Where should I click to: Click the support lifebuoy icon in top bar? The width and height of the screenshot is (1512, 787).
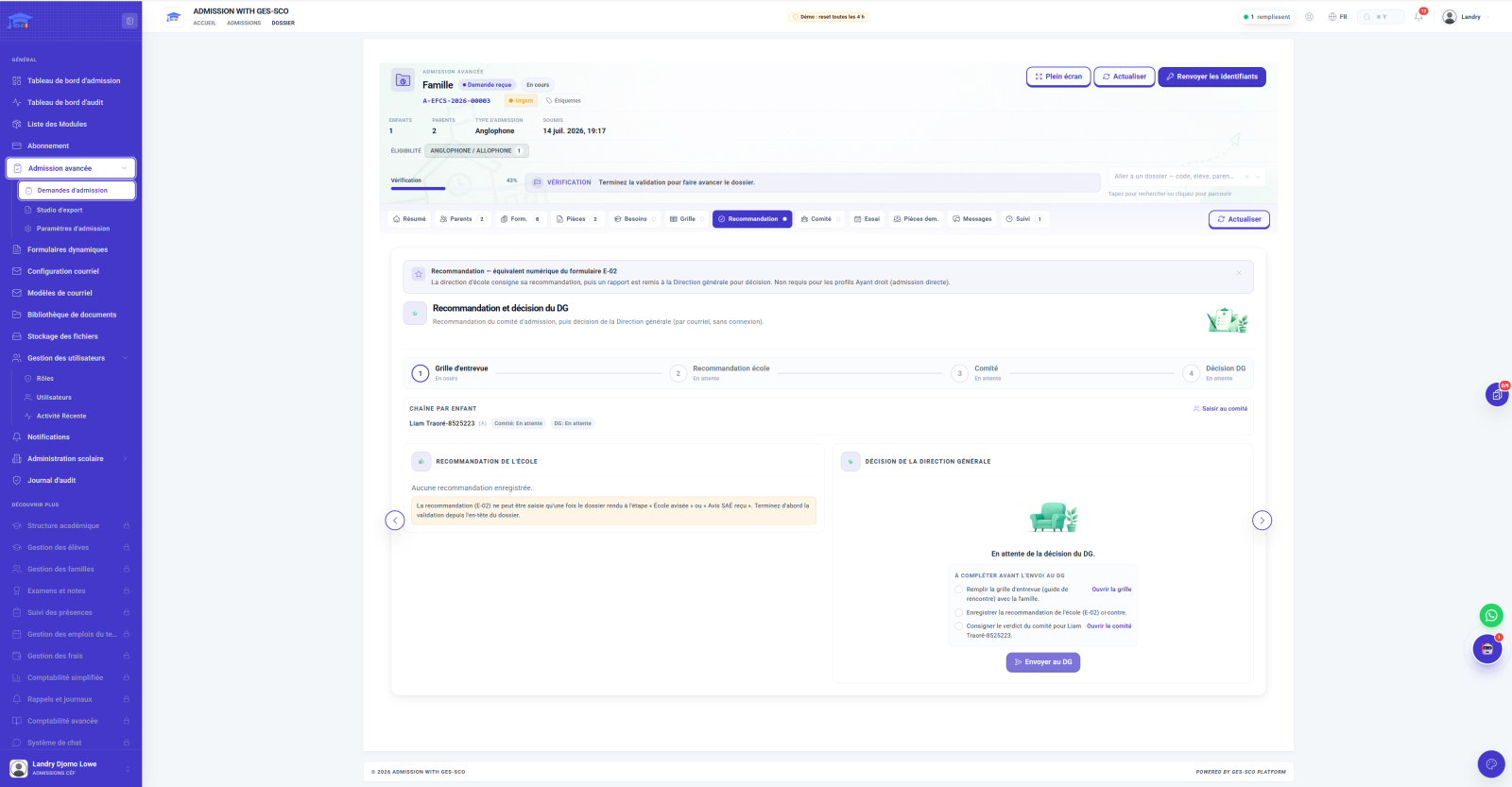pyautogui.click(x=1309, y=17)
